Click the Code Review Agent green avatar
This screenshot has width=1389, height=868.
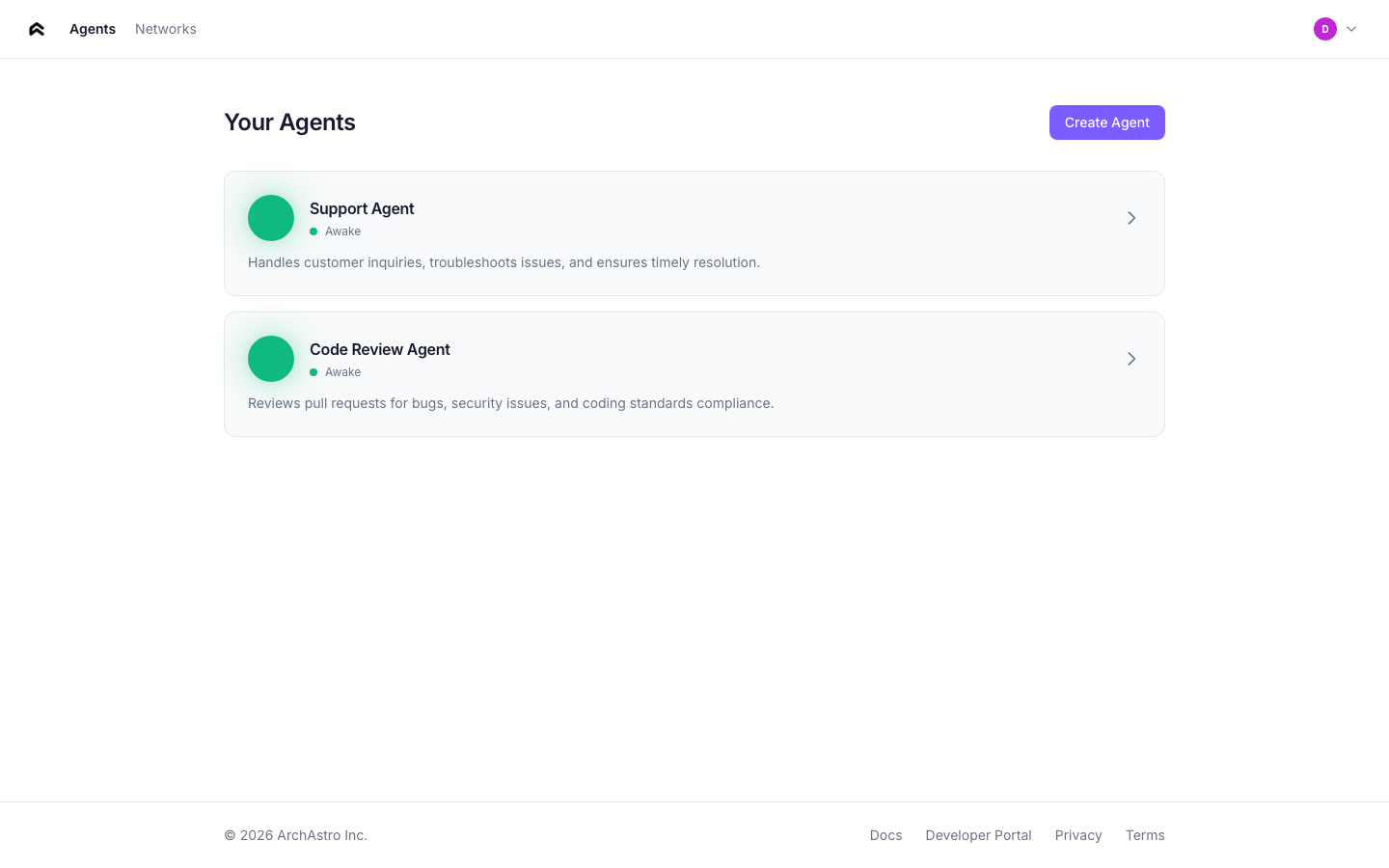(271, 359)
